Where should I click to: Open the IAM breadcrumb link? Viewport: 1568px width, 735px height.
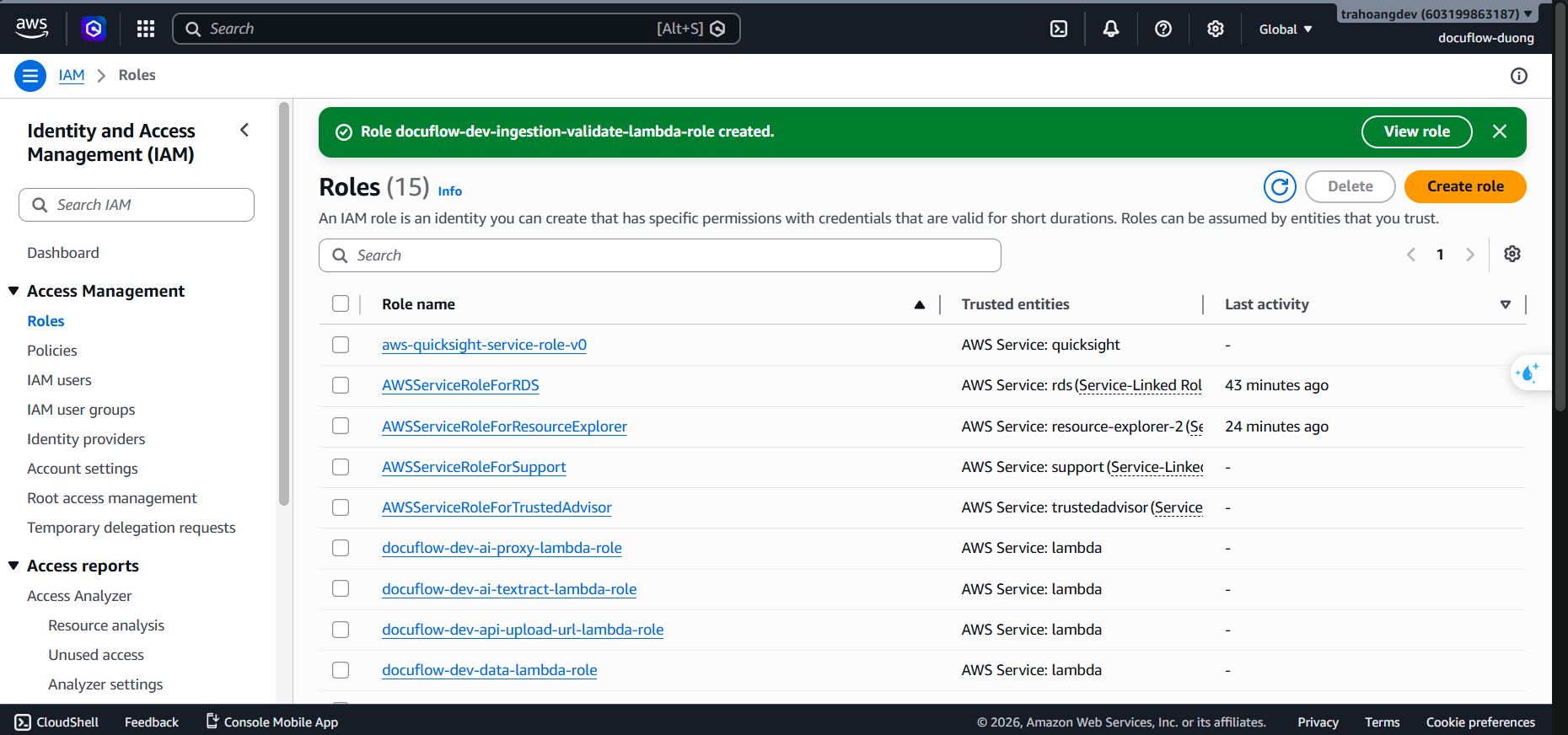click(72, 75)
